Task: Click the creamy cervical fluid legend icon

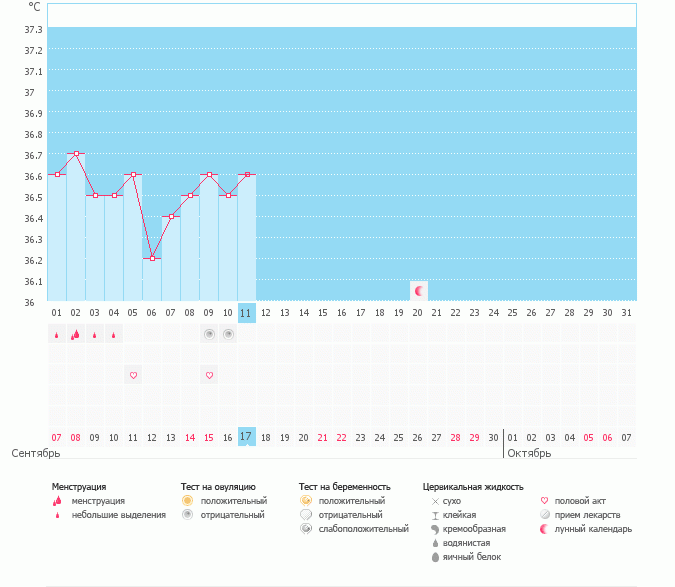Action: (x=435, y=528)
